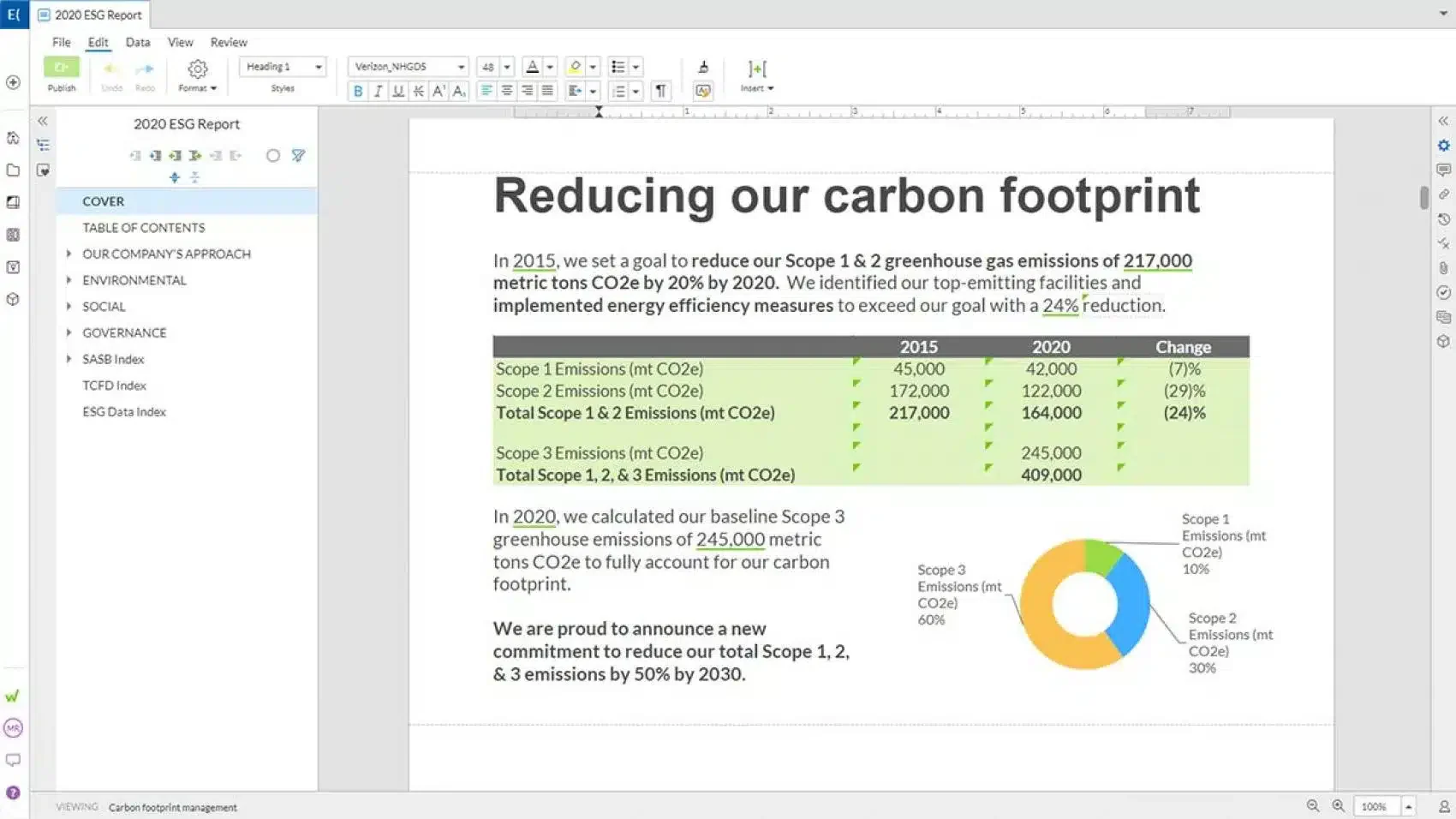Toggle subscript formatting
The height and width of the screenshot is (819, 1456).
coord(459,91)
